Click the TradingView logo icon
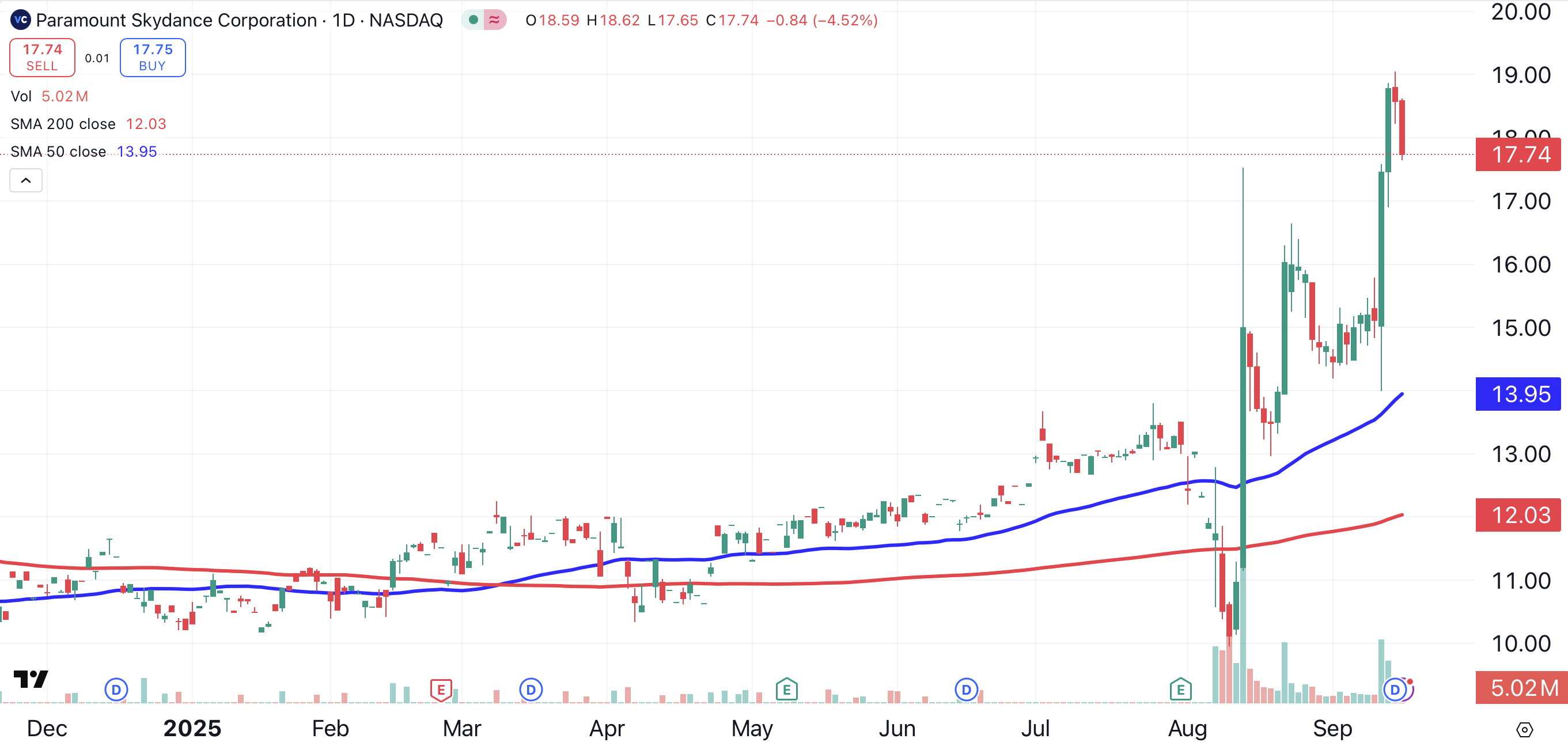The height and width of the screenshot is (750, 1568). (31, 678)
